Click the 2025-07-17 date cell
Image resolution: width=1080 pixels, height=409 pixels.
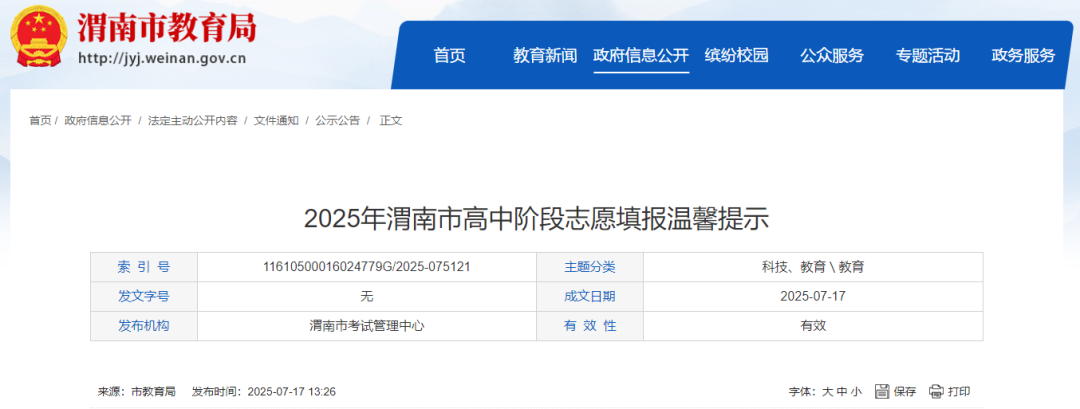tap(813, 296)
